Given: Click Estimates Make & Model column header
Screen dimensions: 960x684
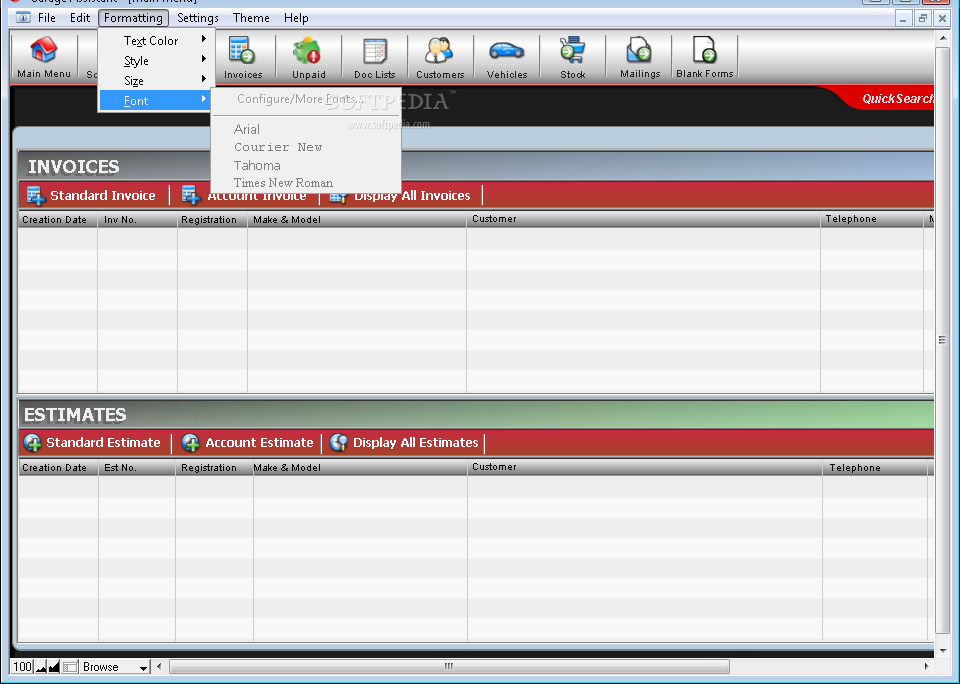Looking at the screenshot, I should click(x=361, y=468).
